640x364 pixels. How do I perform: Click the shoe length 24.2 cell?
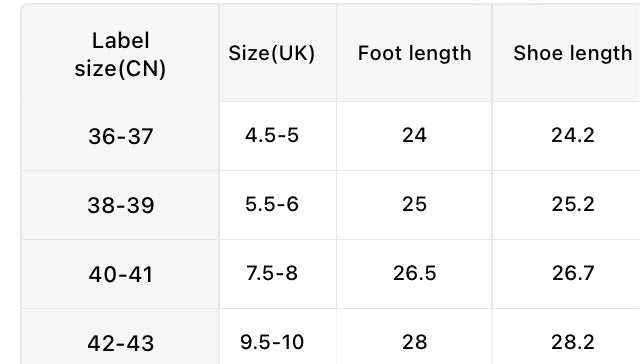pyautogui.click(x=566, y=136)
